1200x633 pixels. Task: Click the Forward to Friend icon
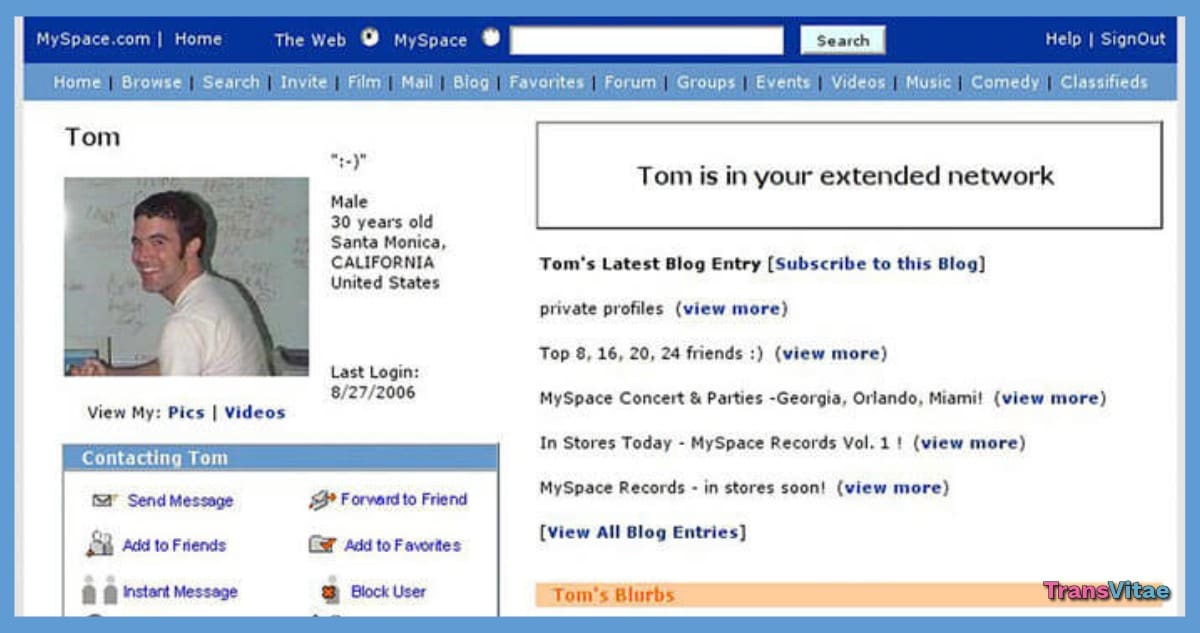322,500
